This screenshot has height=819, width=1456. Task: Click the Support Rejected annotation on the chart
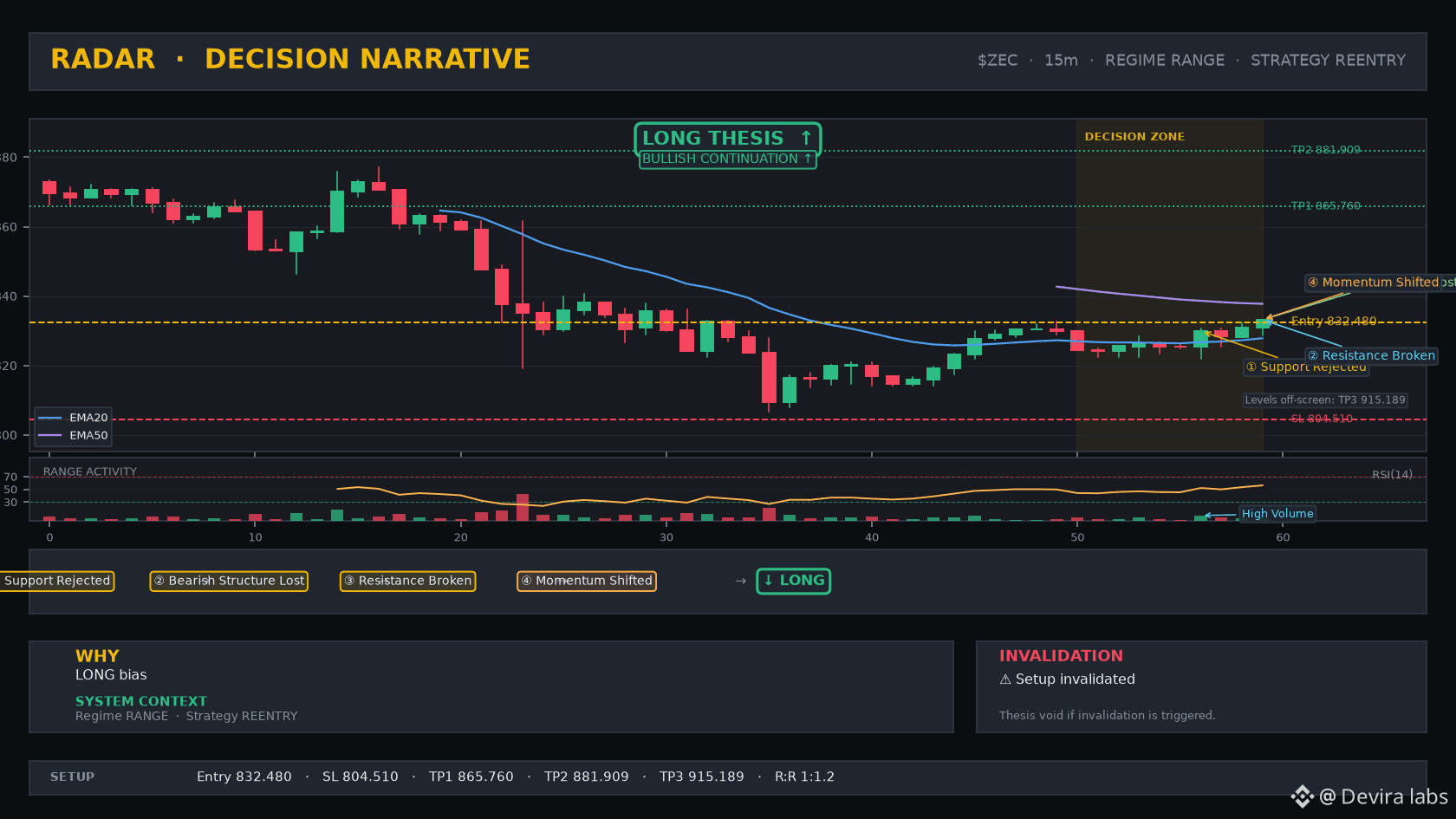pyautogui.click(x=1306, y=367)
